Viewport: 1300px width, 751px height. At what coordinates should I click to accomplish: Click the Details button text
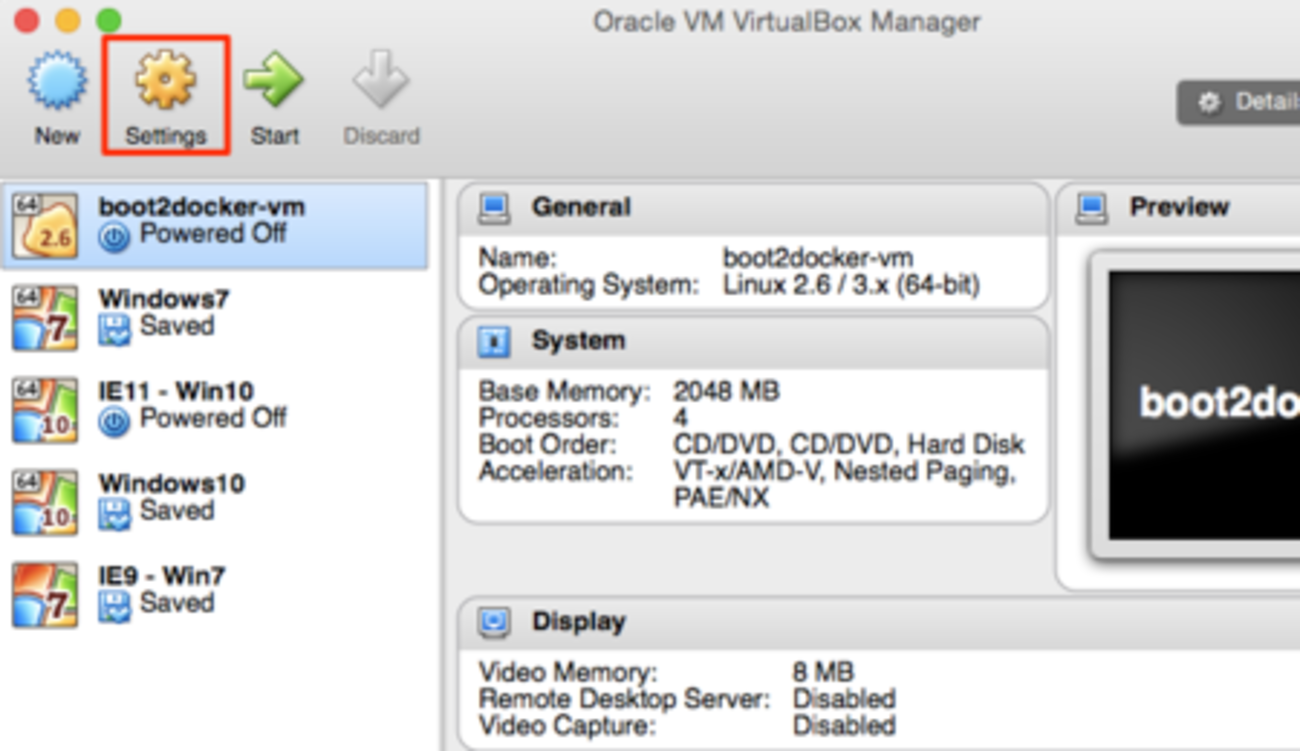pos(1267,102)
